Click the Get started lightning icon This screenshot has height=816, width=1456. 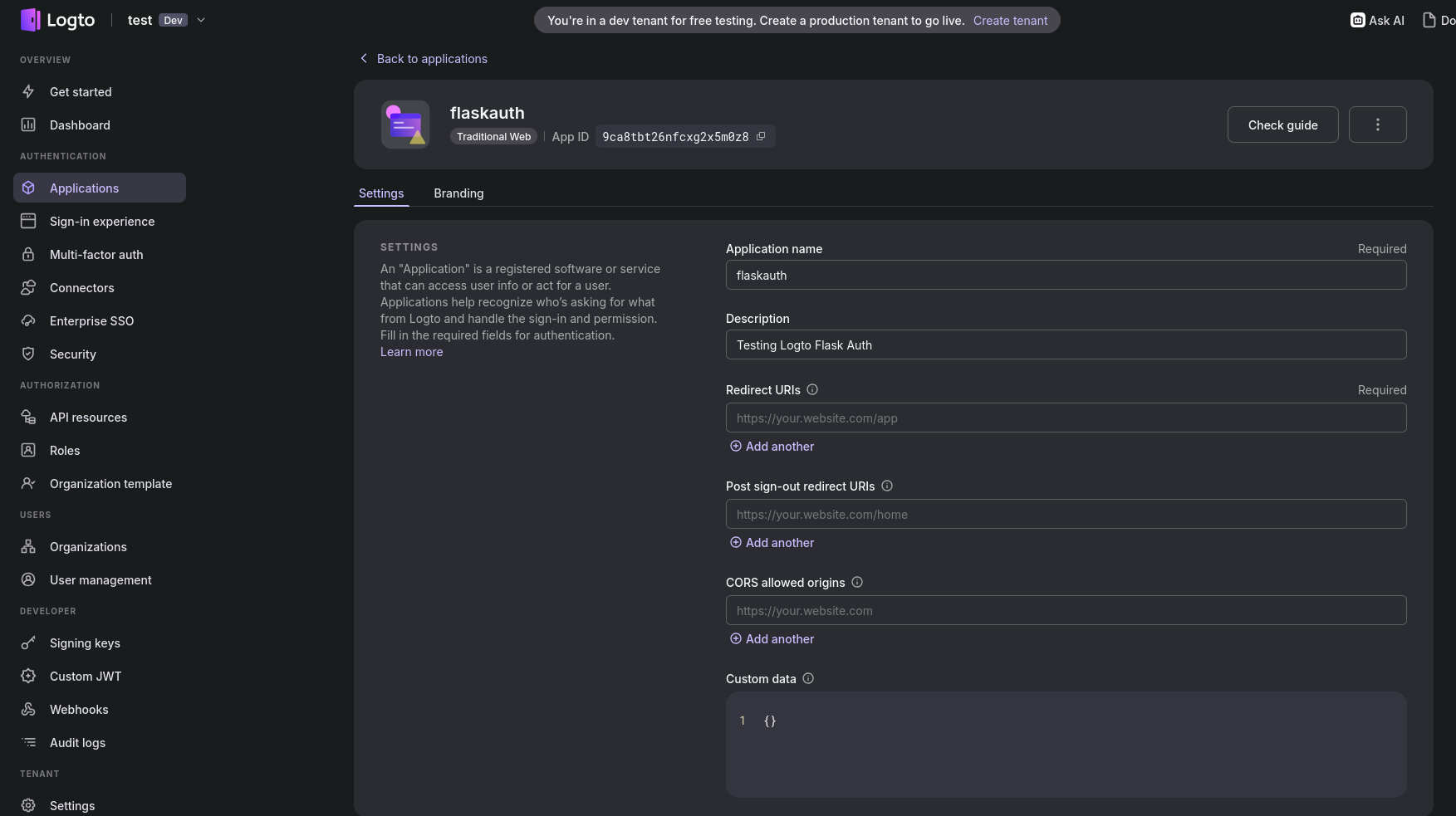[x=28, y=92]
